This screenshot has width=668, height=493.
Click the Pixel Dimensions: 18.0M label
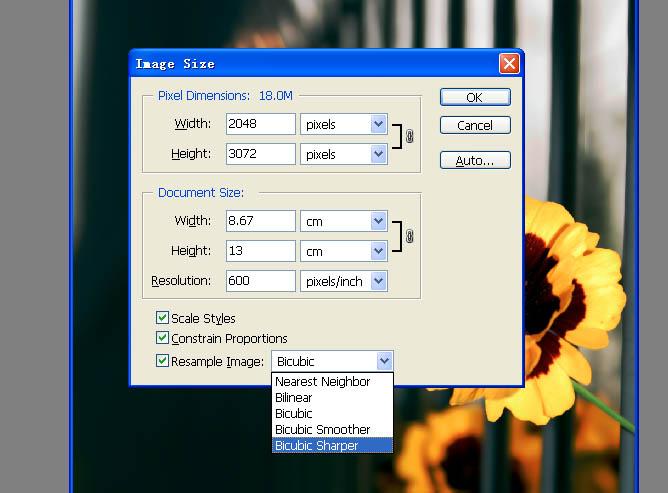225,95
